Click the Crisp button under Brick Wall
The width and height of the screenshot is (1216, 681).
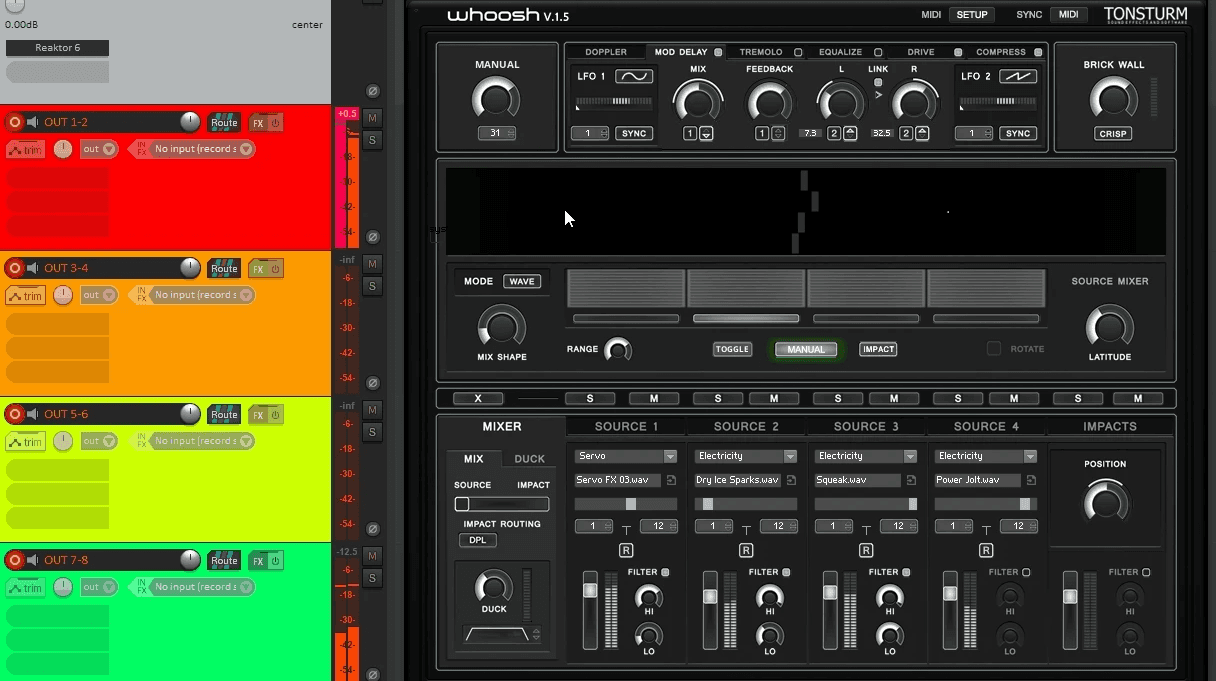click(1113, 134)
